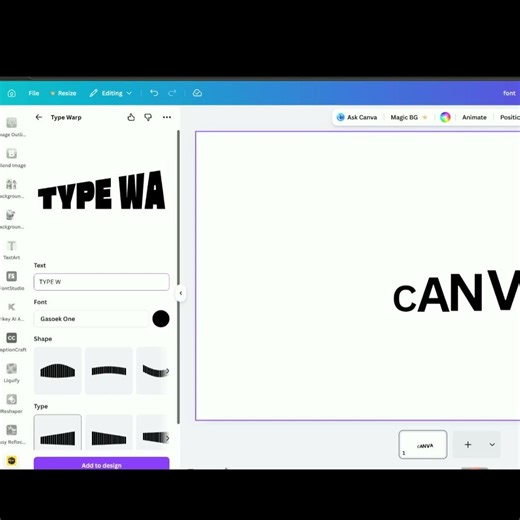Open the Easy Reflections app in sidebar
Viewport: 520px width, 520px height.
click(x=12, y=434)
